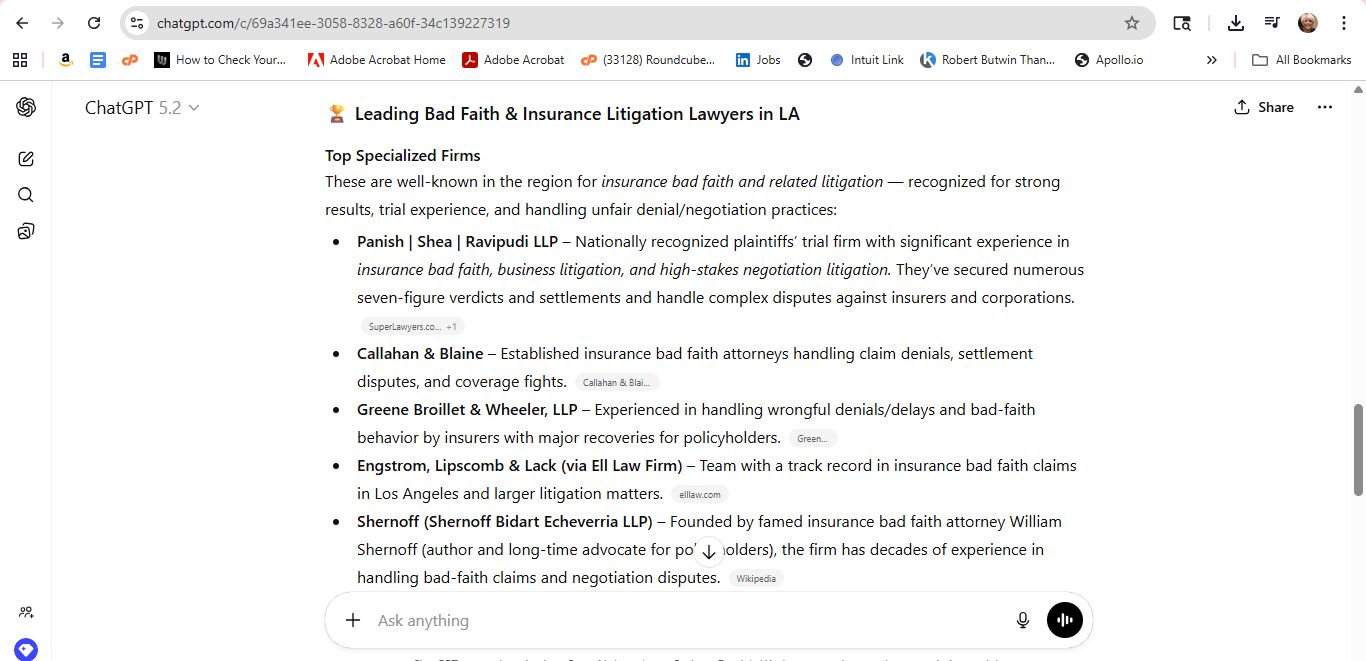Open the Google Docs bookmark icon
This screenshot has height=661, width=1366.
97,60
